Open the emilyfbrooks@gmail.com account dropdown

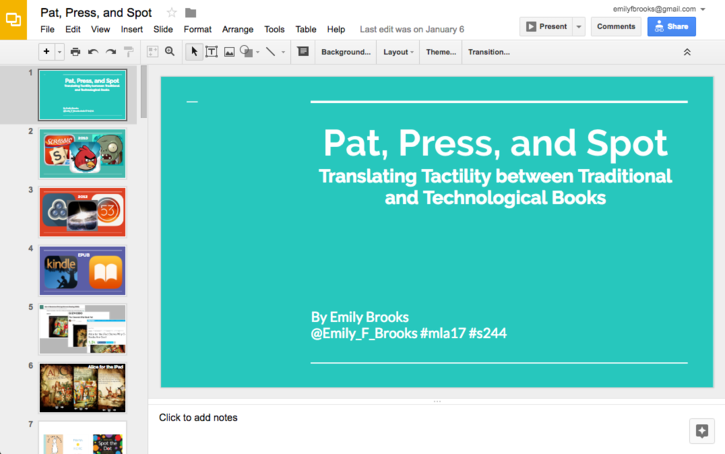coord(659,9)
